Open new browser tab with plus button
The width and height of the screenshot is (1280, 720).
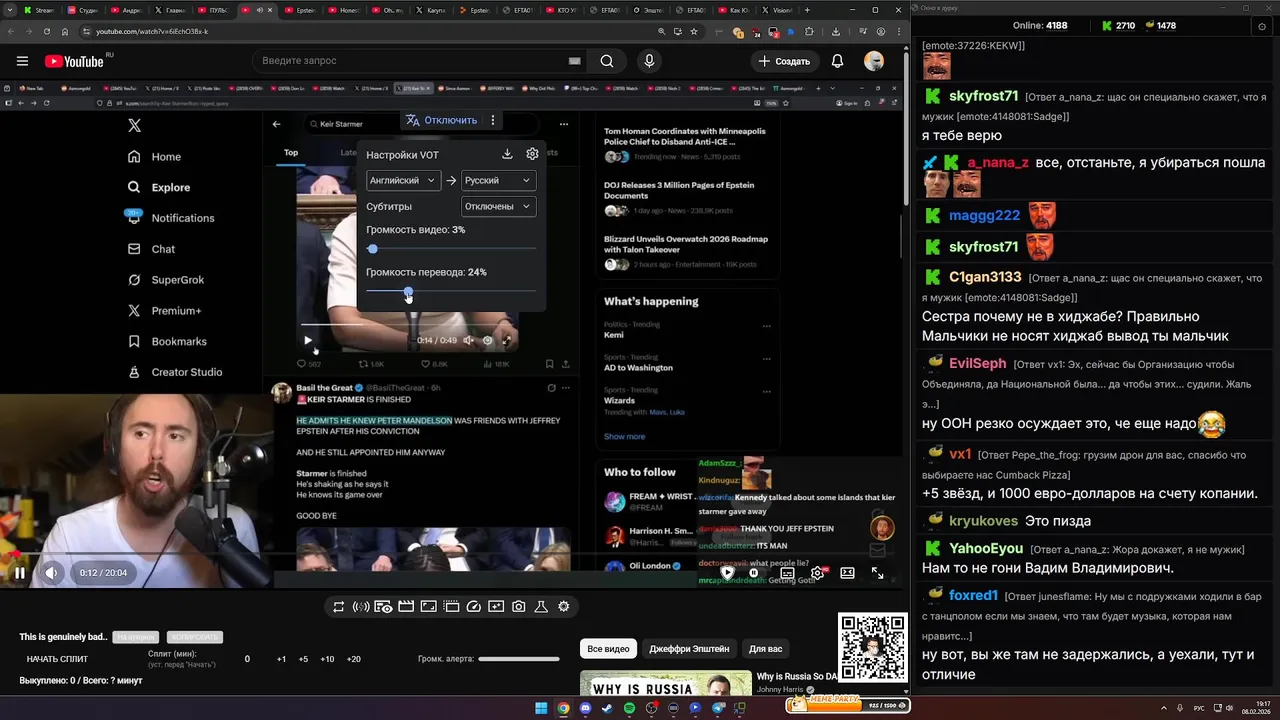(x=808, y=10)
